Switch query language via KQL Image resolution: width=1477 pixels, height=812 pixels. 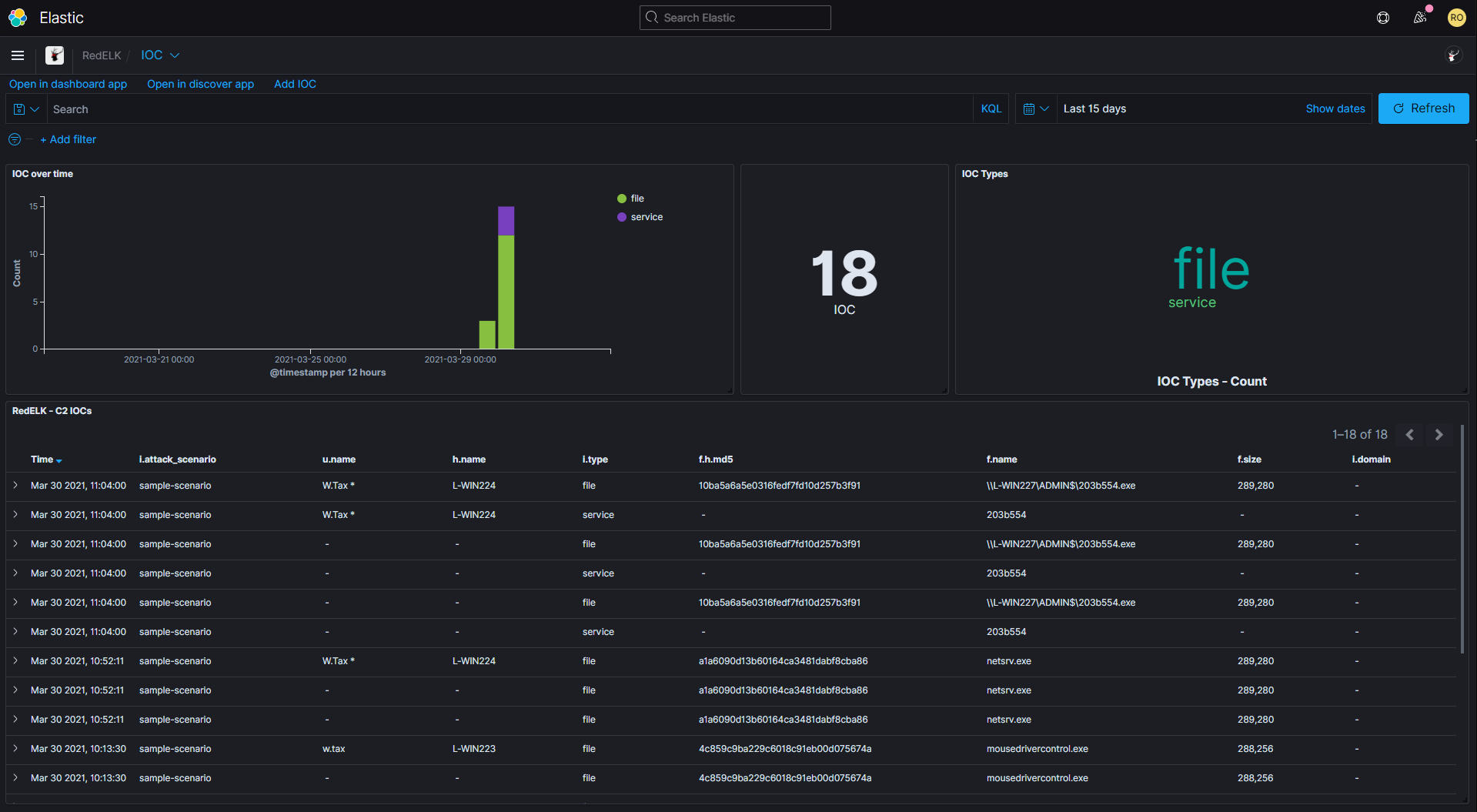click(x=991, y=109)
